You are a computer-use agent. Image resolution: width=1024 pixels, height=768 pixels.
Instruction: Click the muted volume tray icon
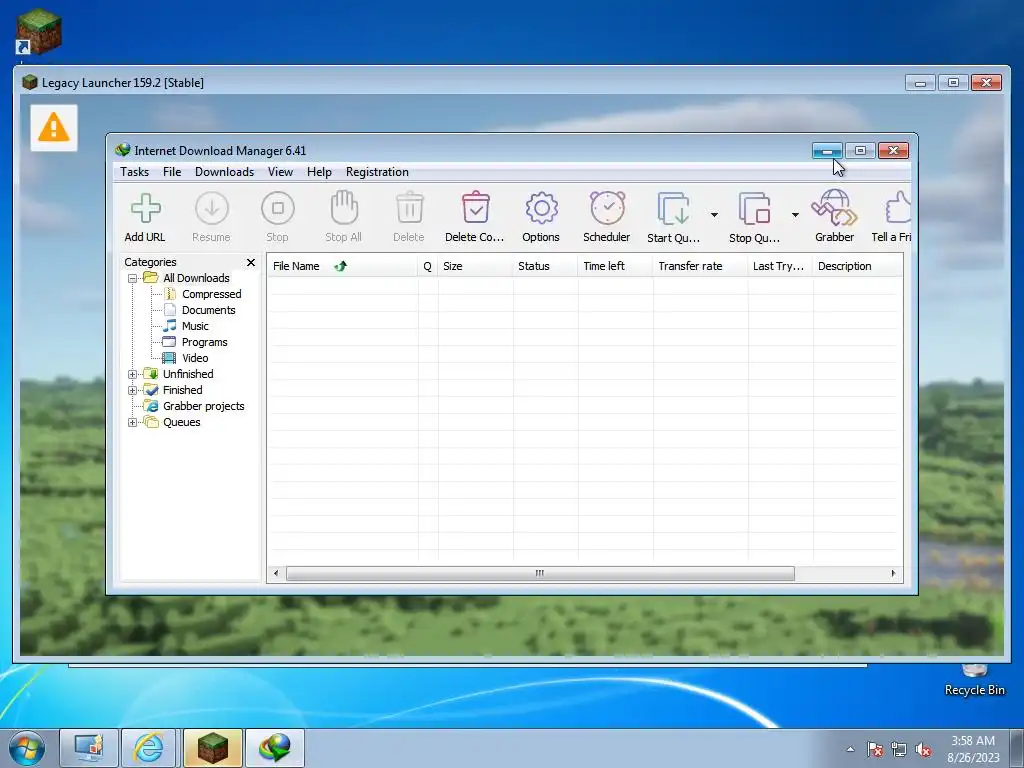click(923, 750)
